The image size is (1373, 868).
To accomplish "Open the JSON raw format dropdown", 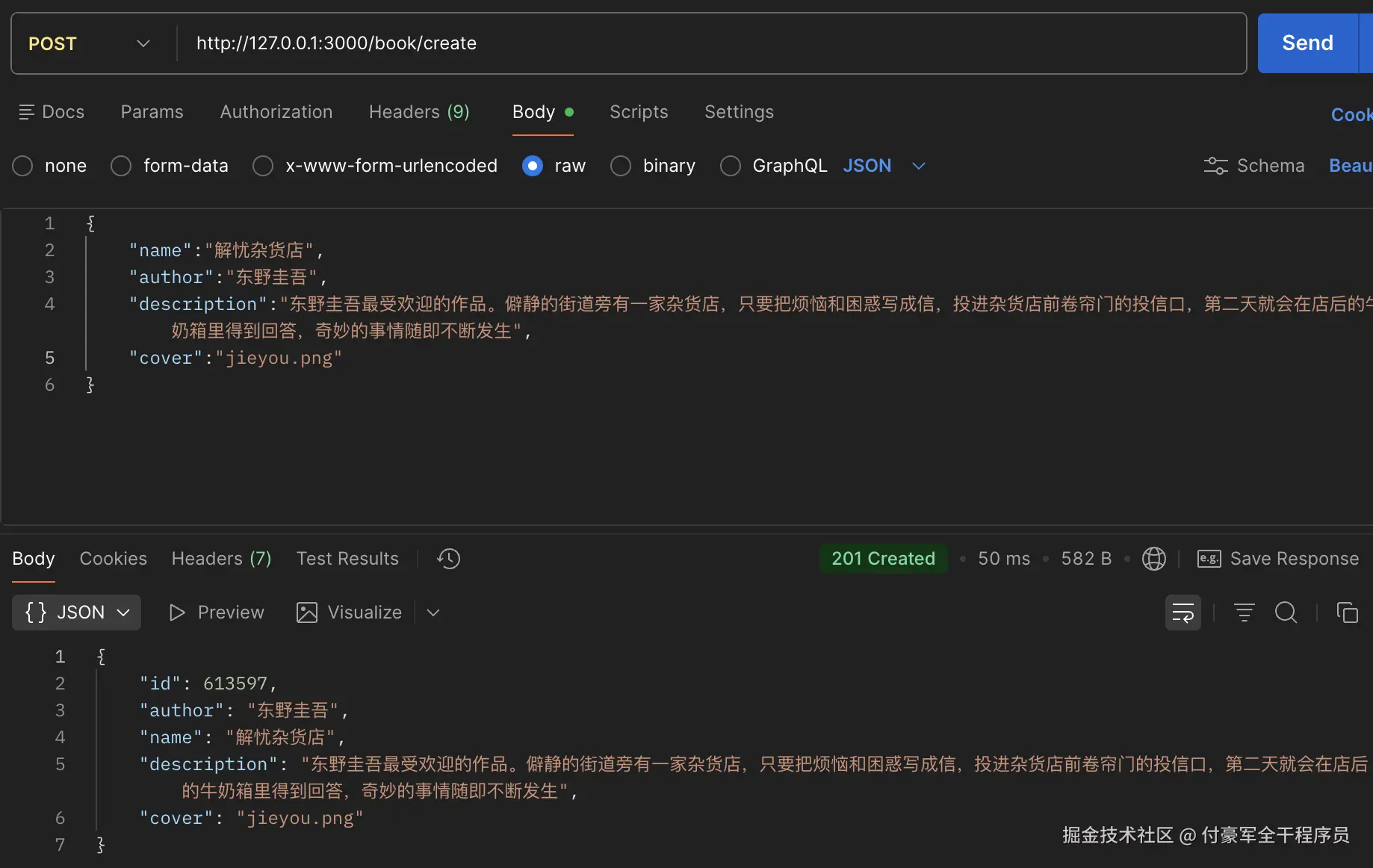I will pos(884,166).
